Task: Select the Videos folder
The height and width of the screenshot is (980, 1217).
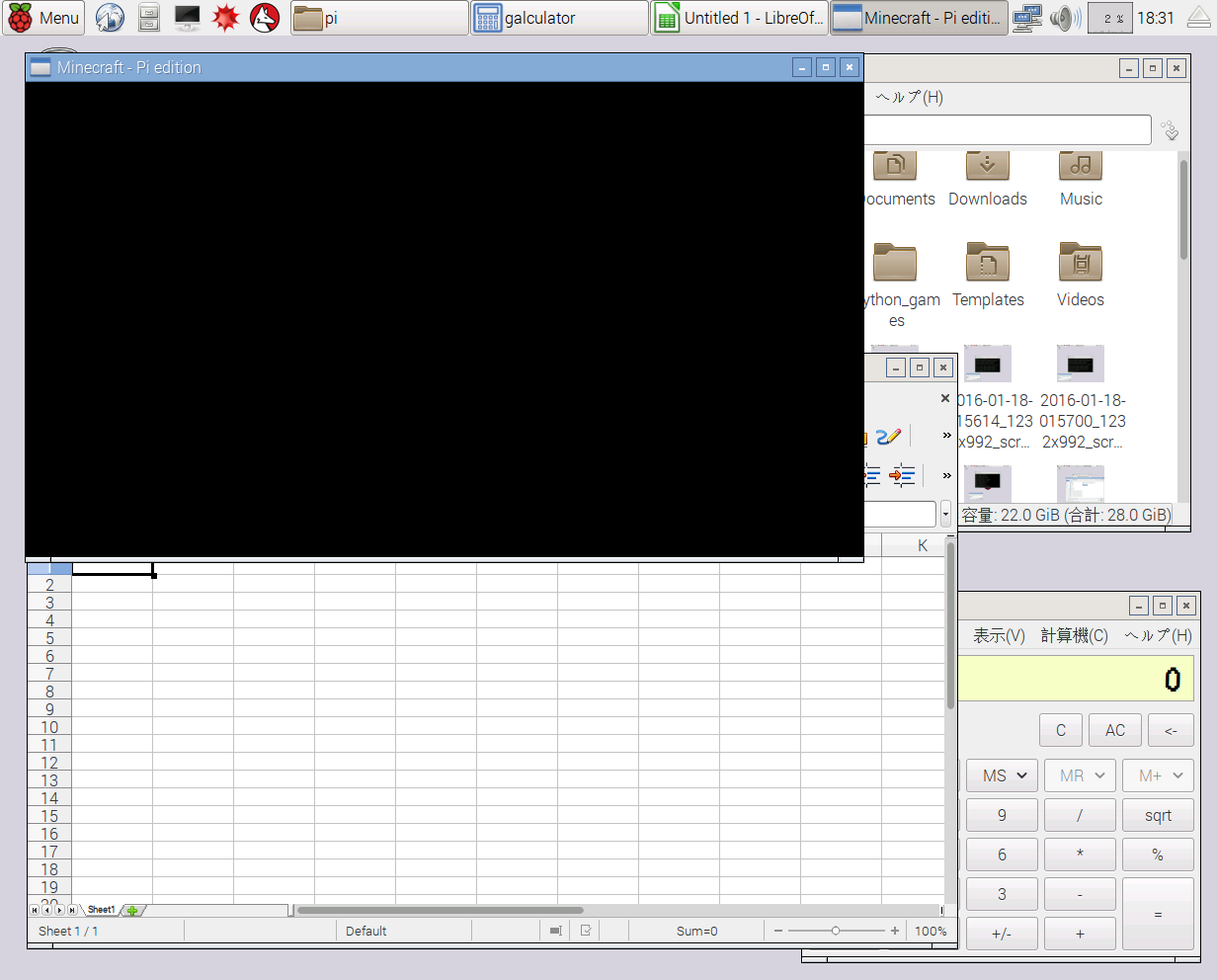Action: coord(1081,276)
